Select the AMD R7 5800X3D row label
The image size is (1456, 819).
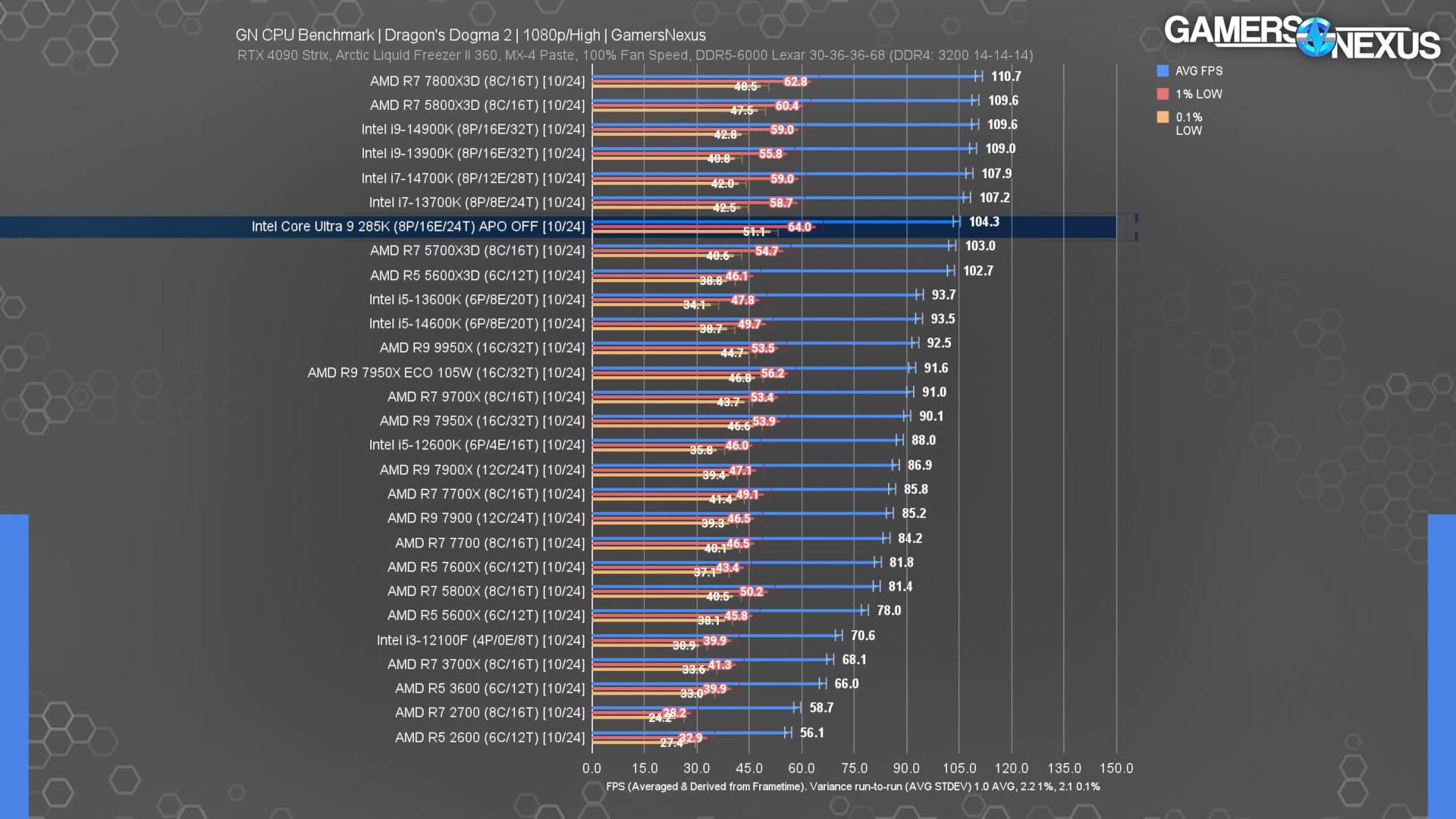477,105
